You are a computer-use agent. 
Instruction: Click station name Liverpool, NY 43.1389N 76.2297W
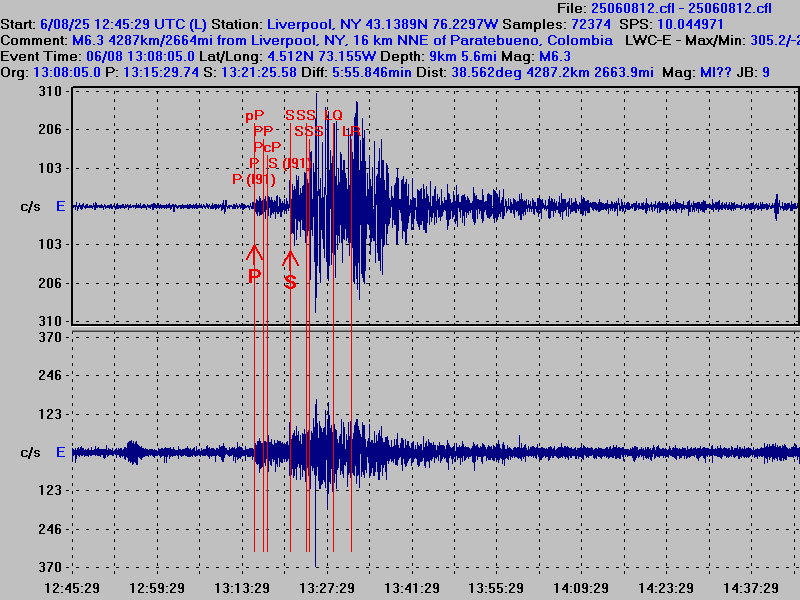pyautogui.click(x=382, y=24)
